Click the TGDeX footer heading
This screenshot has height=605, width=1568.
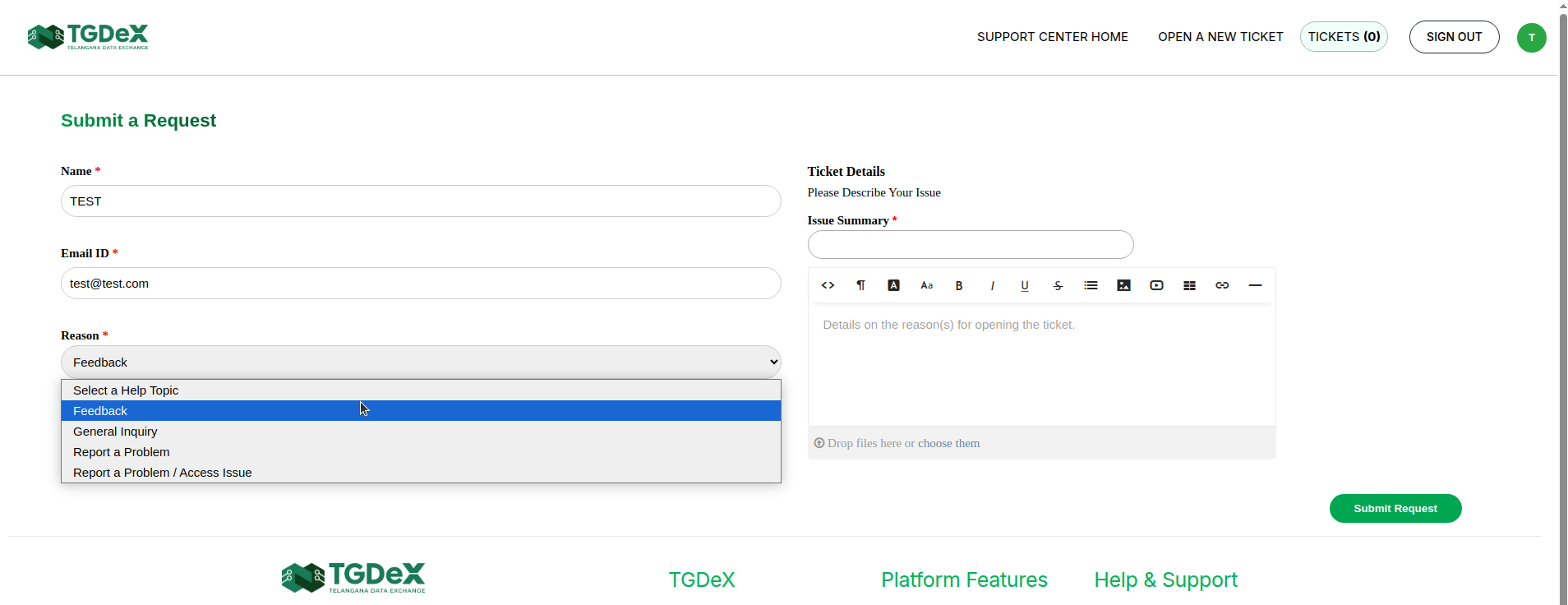click(702, 580)
